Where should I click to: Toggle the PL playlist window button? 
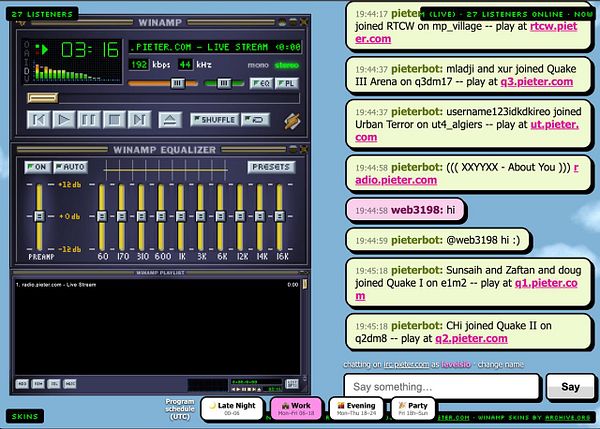[287, 83]
